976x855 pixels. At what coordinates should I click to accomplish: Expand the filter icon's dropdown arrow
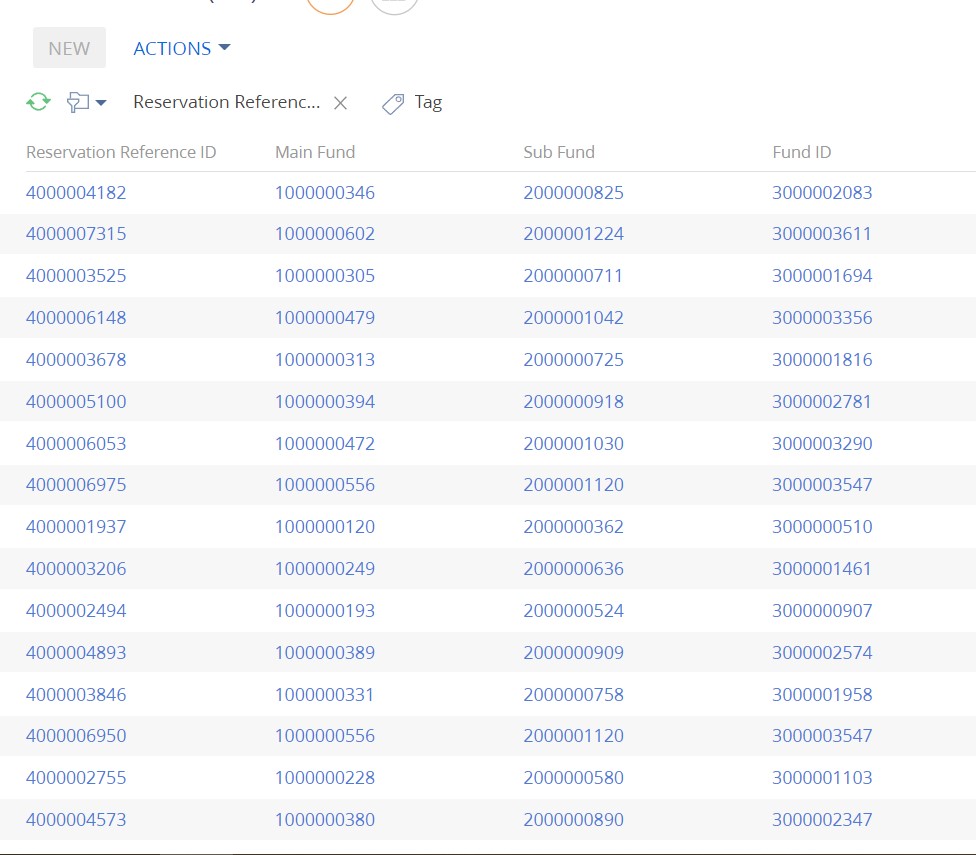click(x=99, y=101)
